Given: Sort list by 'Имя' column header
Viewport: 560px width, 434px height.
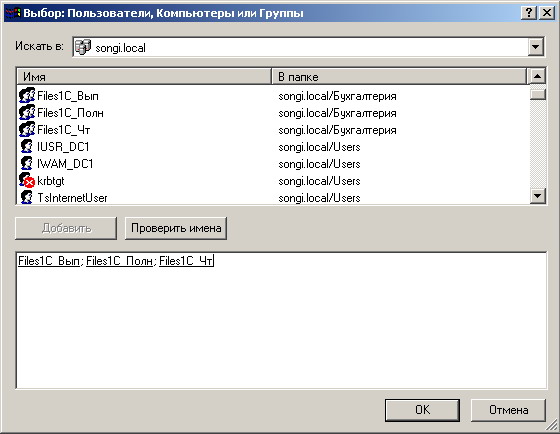Looking at the screenshot, I should click(x=144, y=76).
